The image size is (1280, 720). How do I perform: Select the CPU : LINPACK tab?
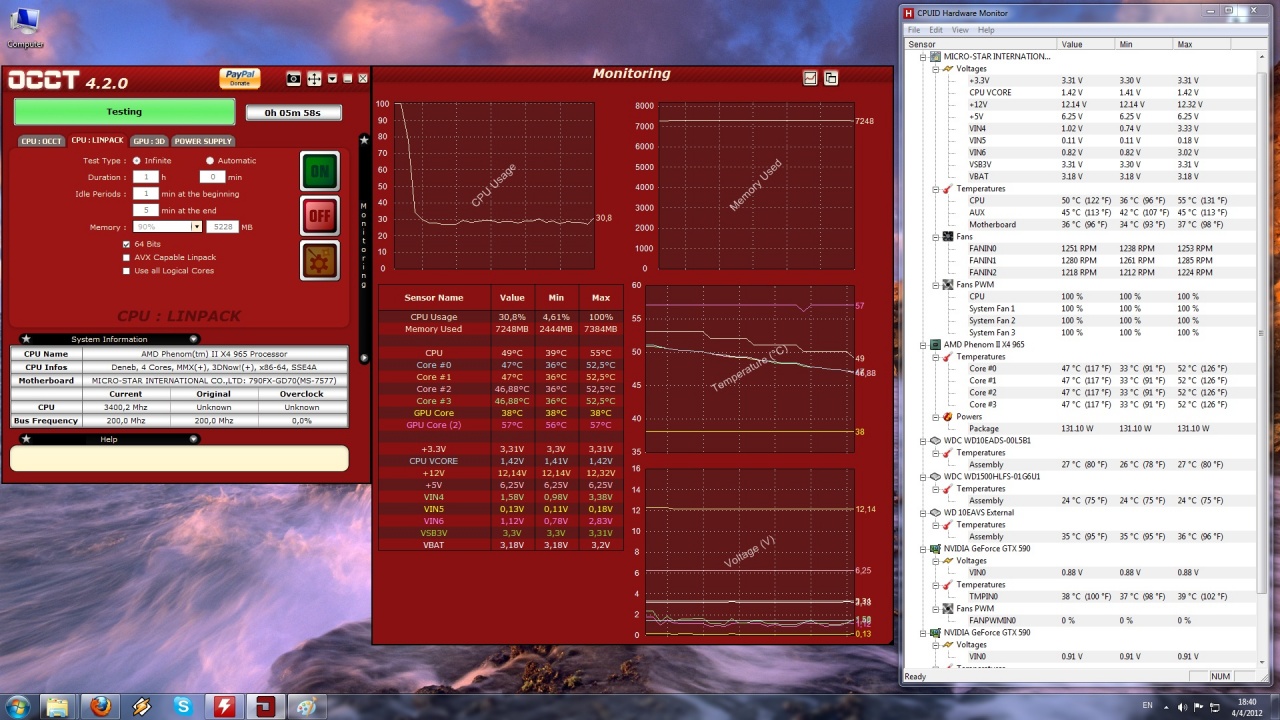[97, 141]
